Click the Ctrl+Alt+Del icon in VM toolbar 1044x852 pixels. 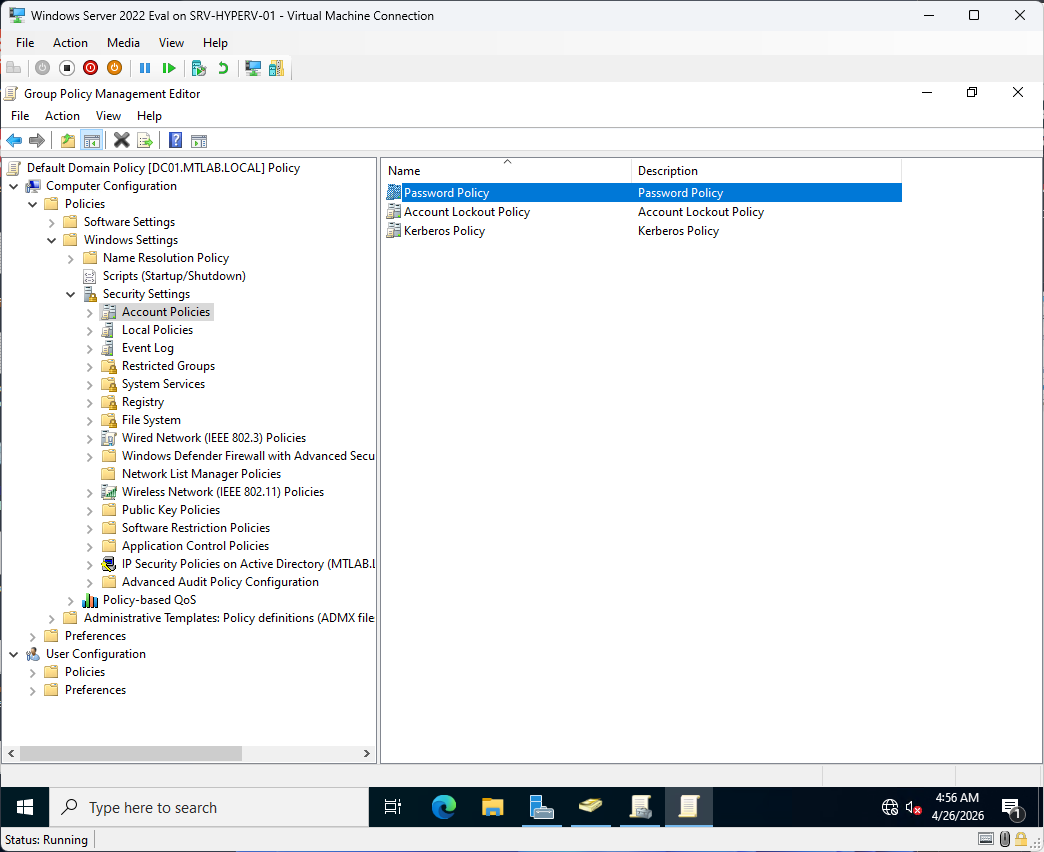(13, 68)
